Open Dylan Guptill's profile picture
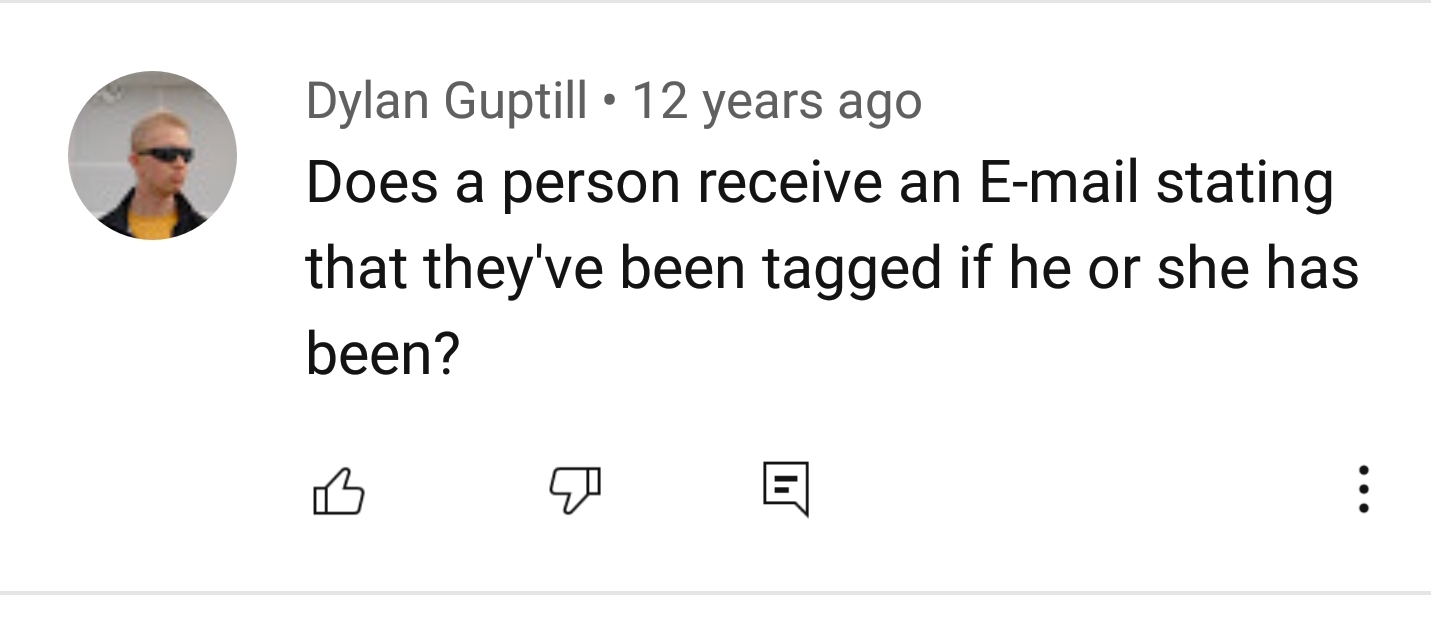The width and height of the screenshot is (1431, 618). coord(152,156)
